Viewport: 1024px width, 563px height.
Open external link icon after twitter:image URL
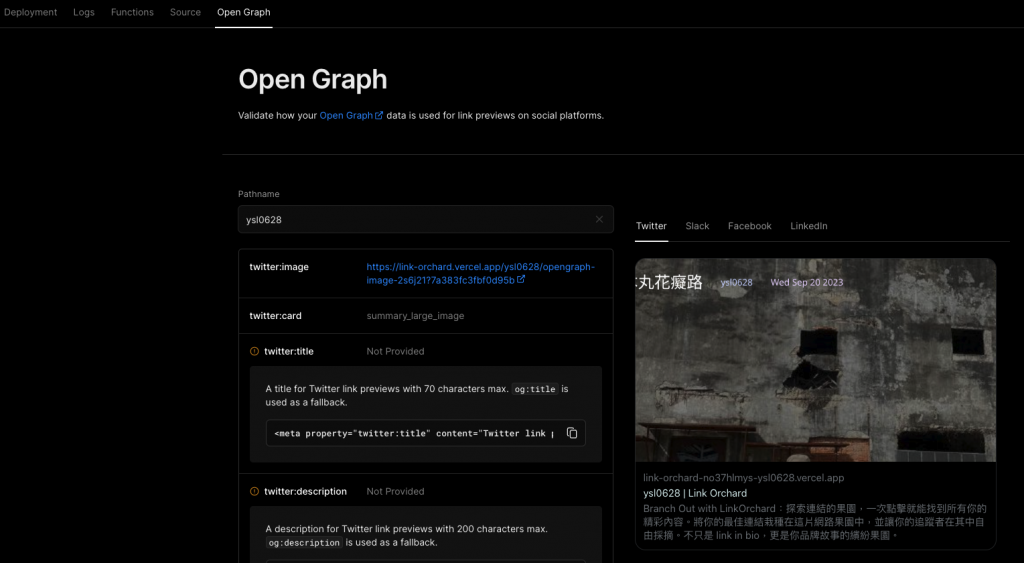pos(521,280)
